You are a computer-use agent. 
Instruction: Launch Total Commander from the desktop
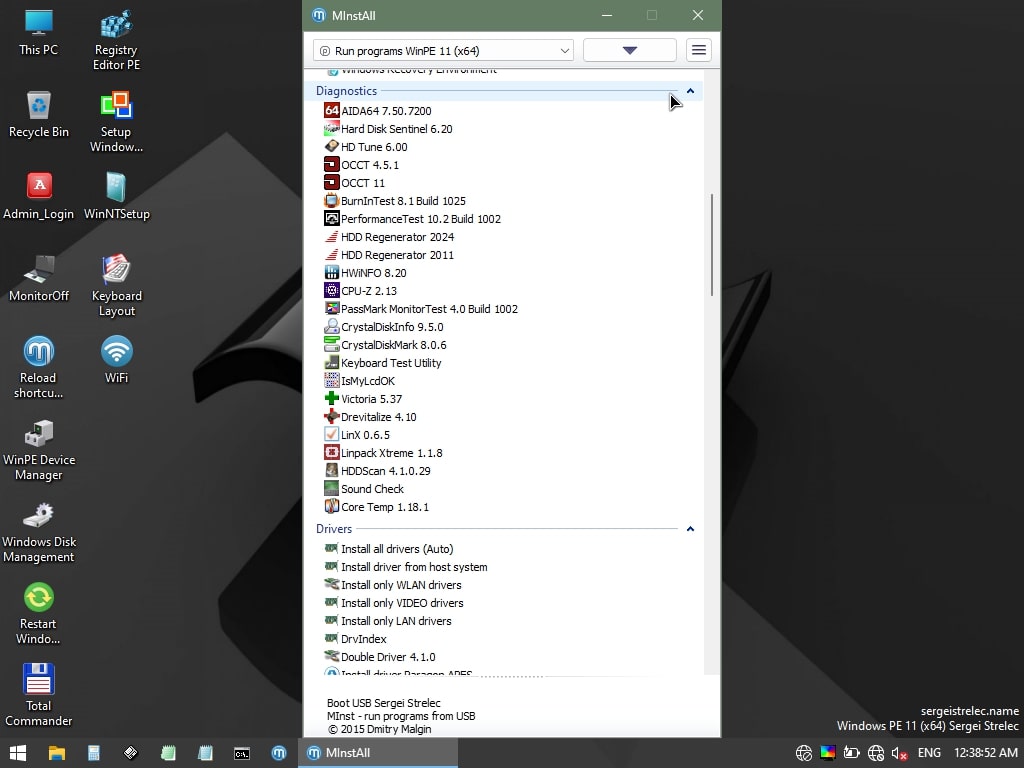point(39,696)
